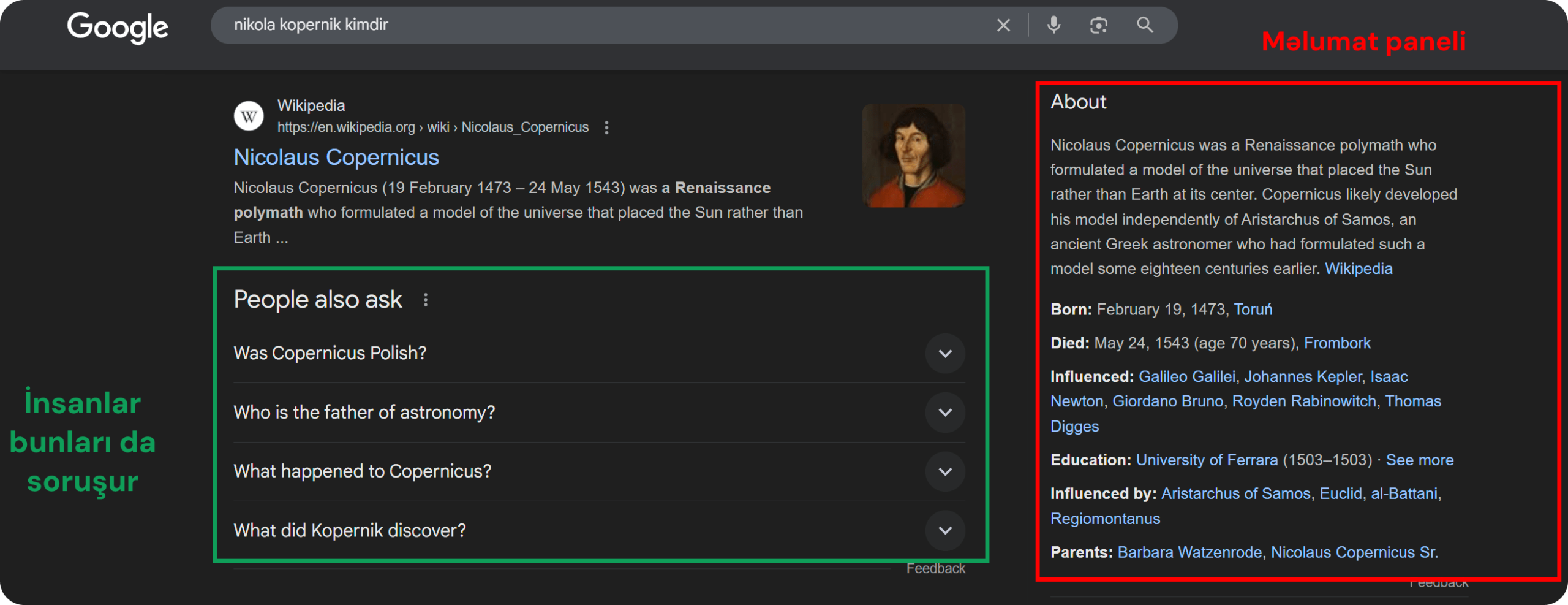This screenshot has height=605, width=1568.
Task: Open the Giordano Bruno link
Action: pos(1168,401)
